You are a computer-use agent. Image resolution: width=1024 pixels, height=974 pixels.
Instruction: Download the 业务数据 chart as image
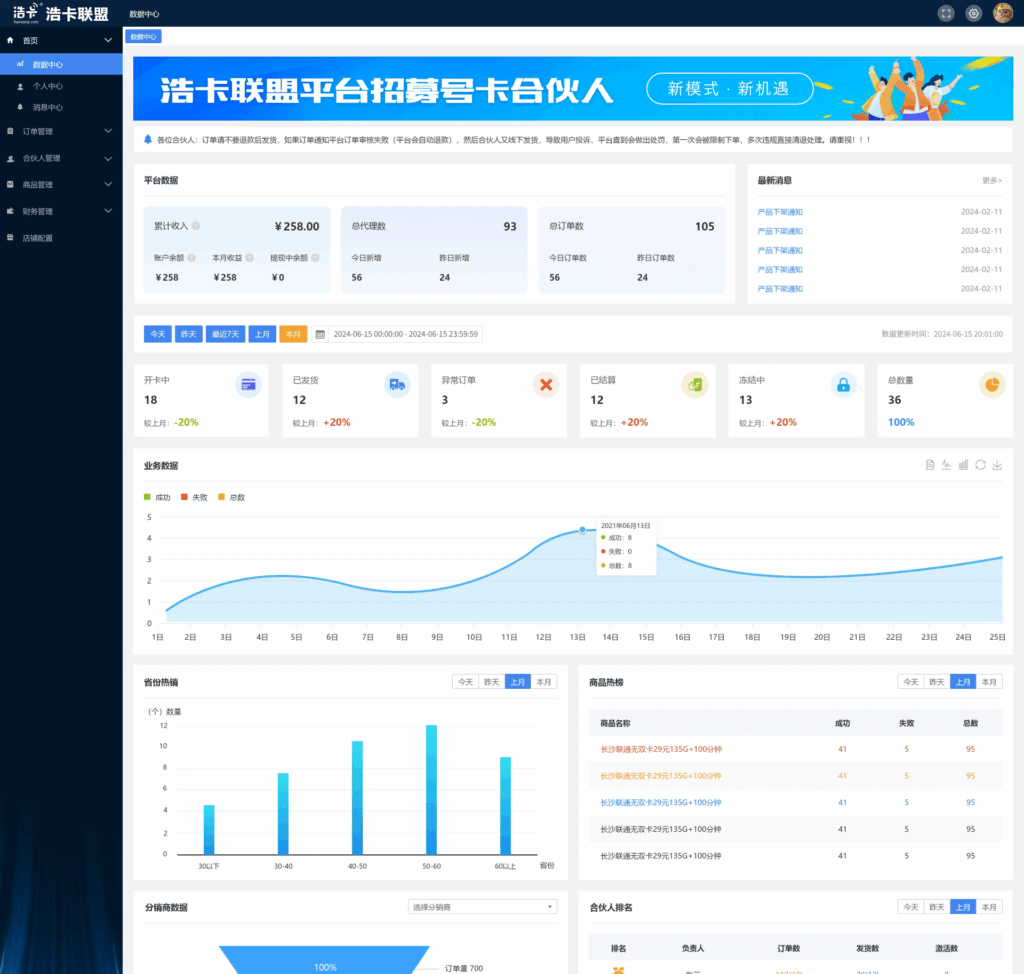click(997, 465)
